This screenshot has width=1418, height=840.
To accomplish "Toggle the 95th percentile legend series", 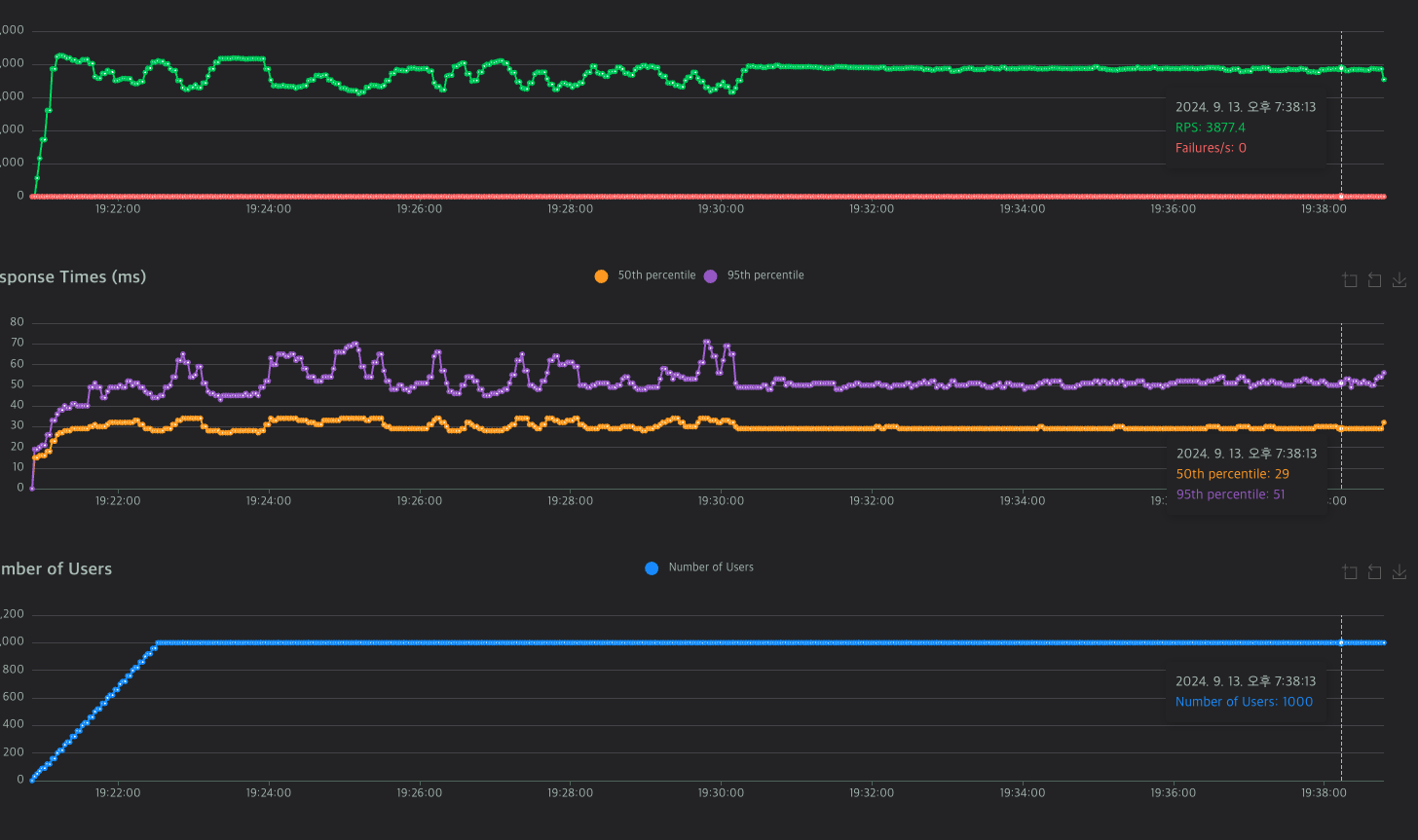I will [x=755, y=275].
